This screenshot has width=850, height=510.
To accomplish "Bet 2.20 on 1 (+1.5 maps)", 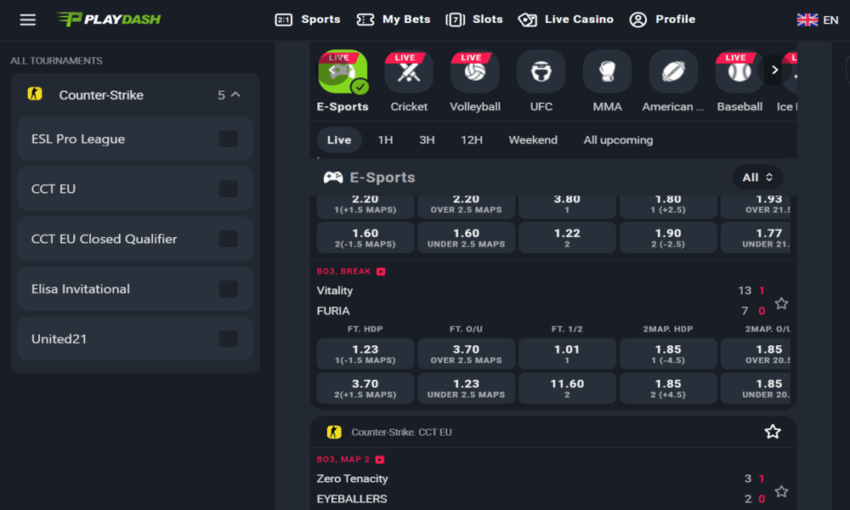I will point(365,206).
